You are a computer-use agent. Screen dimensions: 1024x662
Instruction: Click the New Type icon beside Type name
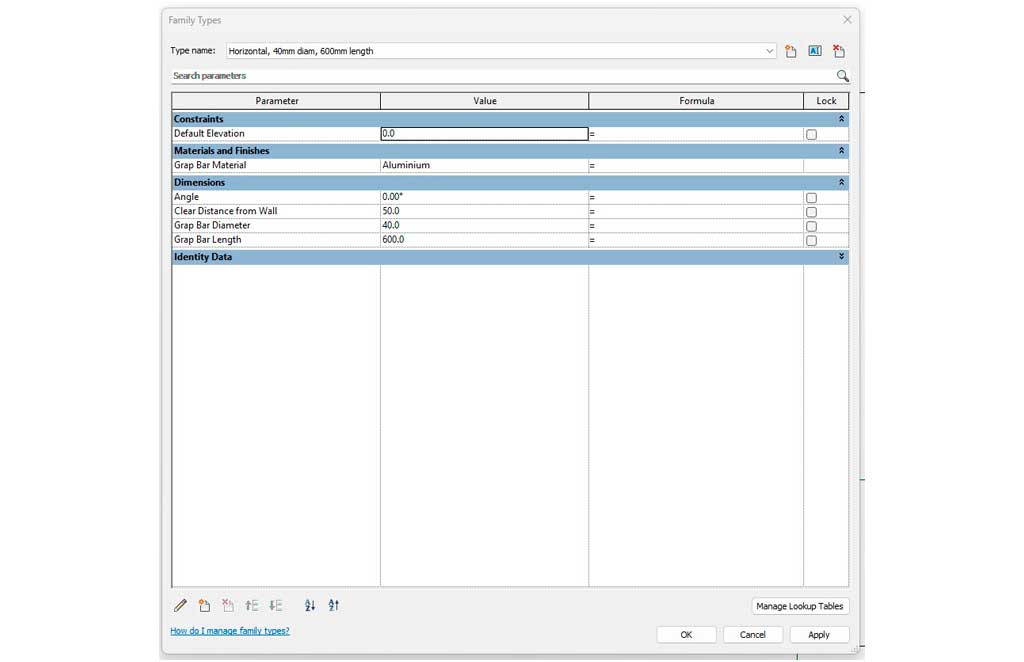tap(790, 51)
